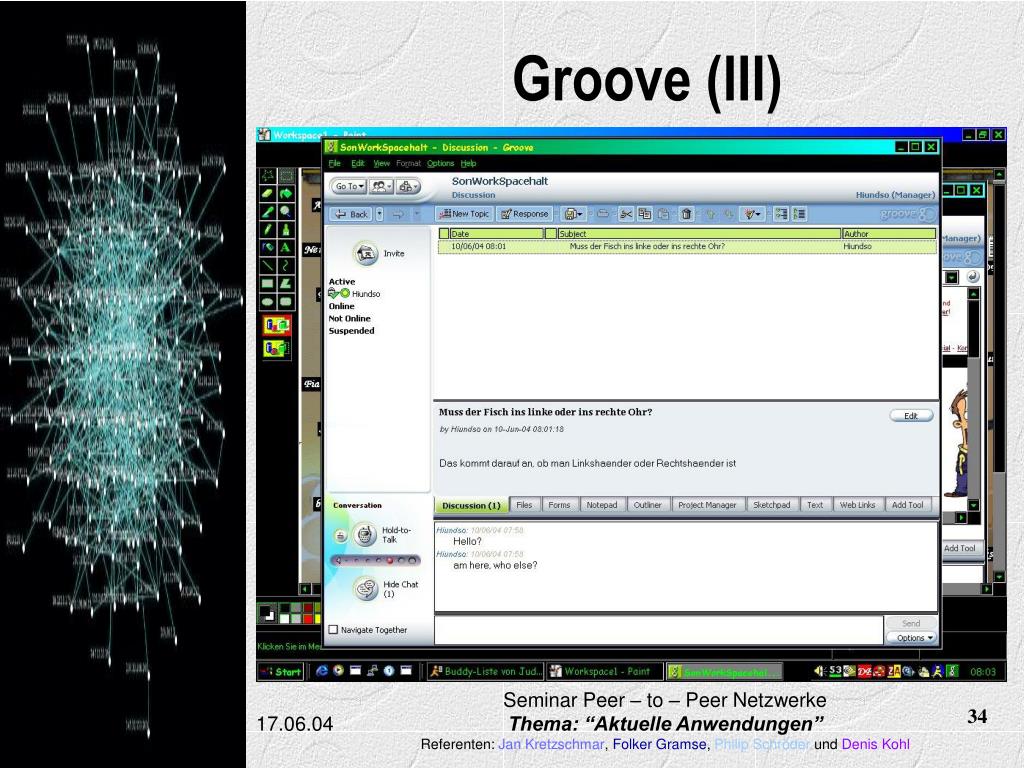The height and width of the screenshot is (768, 1024).
Task: Open the chat Options dropdown
Action: pyautogui.click(x=912, y=637)
